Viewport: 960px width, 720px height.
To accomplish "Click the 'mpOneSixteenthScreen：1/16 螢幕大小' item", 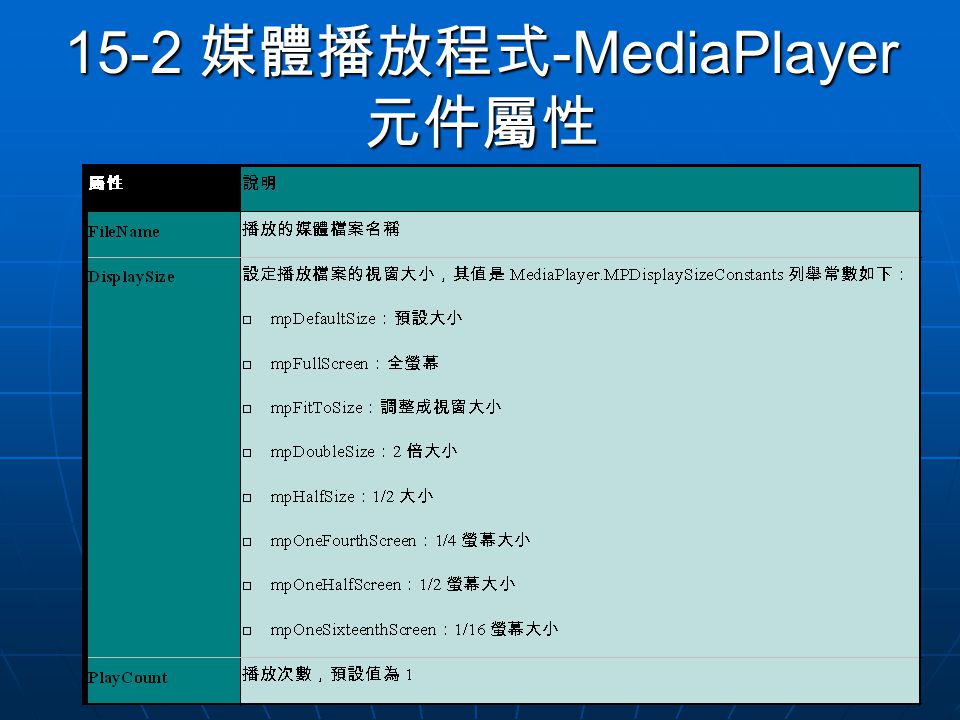I will (414, 629).
